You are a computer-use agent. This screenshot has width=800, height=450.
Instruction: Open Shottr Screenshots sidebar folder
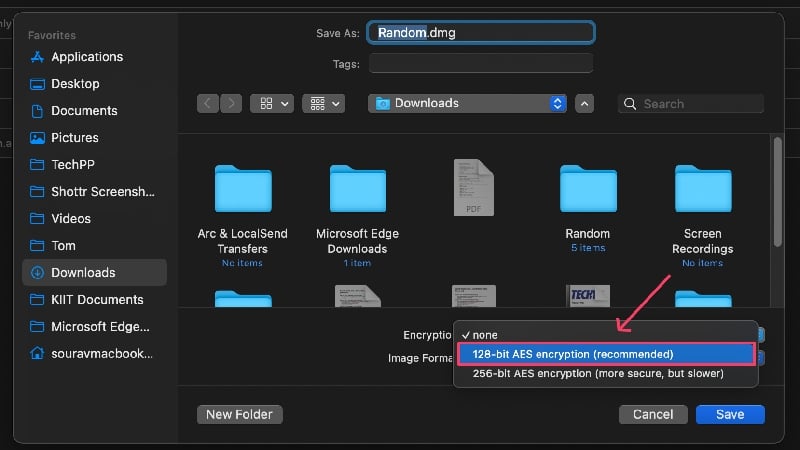click(x=103, y=192)
